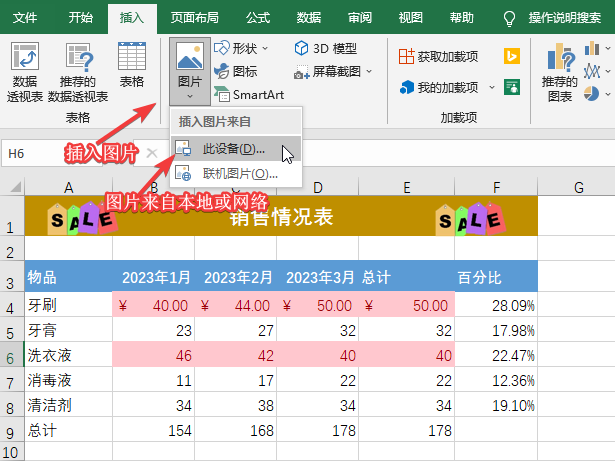Switch to the View (视图) tab

[411, 18]
